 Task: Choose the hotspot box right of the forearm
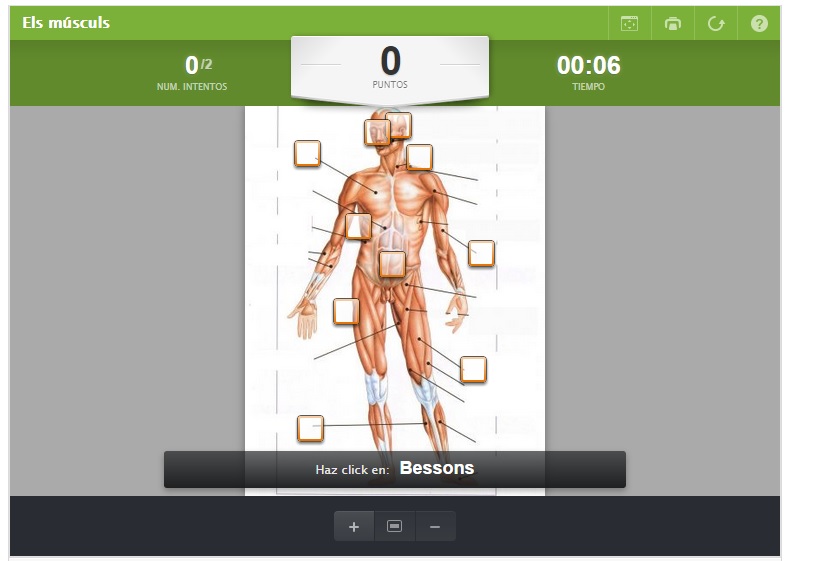coord(481,253)
